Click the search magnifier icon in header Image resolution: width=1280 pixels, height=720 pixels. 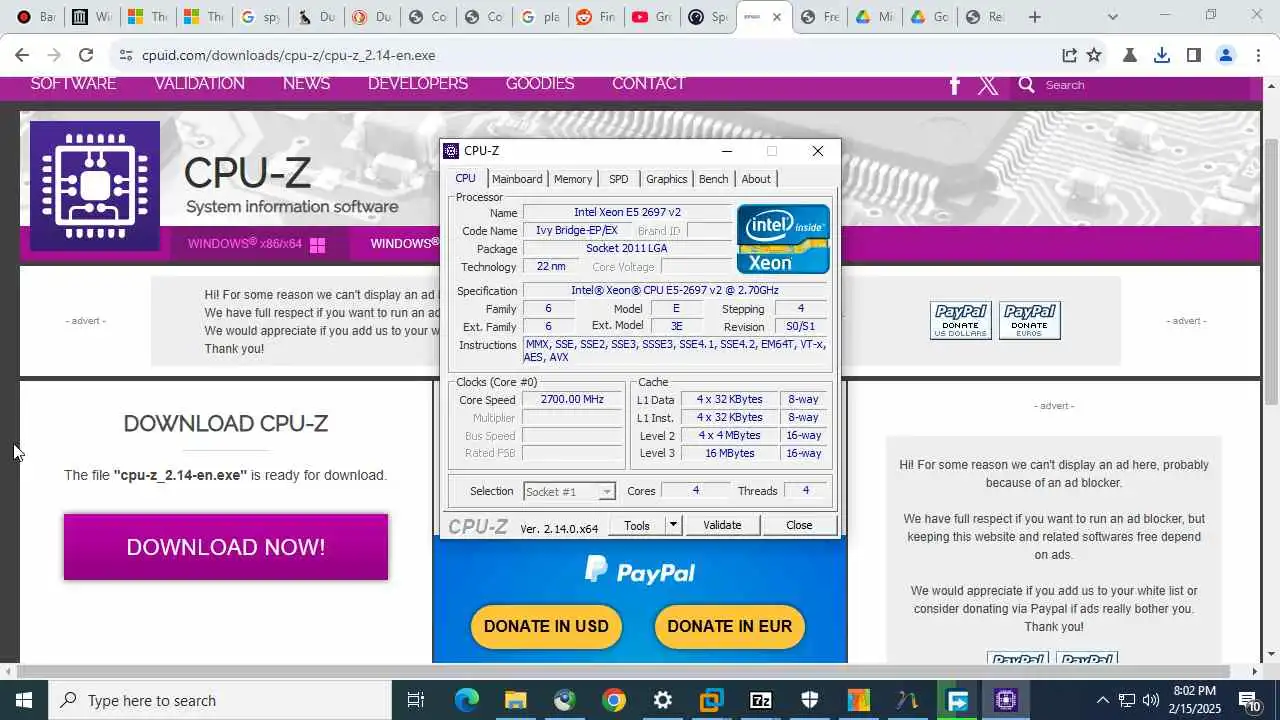pos(1026,85)
